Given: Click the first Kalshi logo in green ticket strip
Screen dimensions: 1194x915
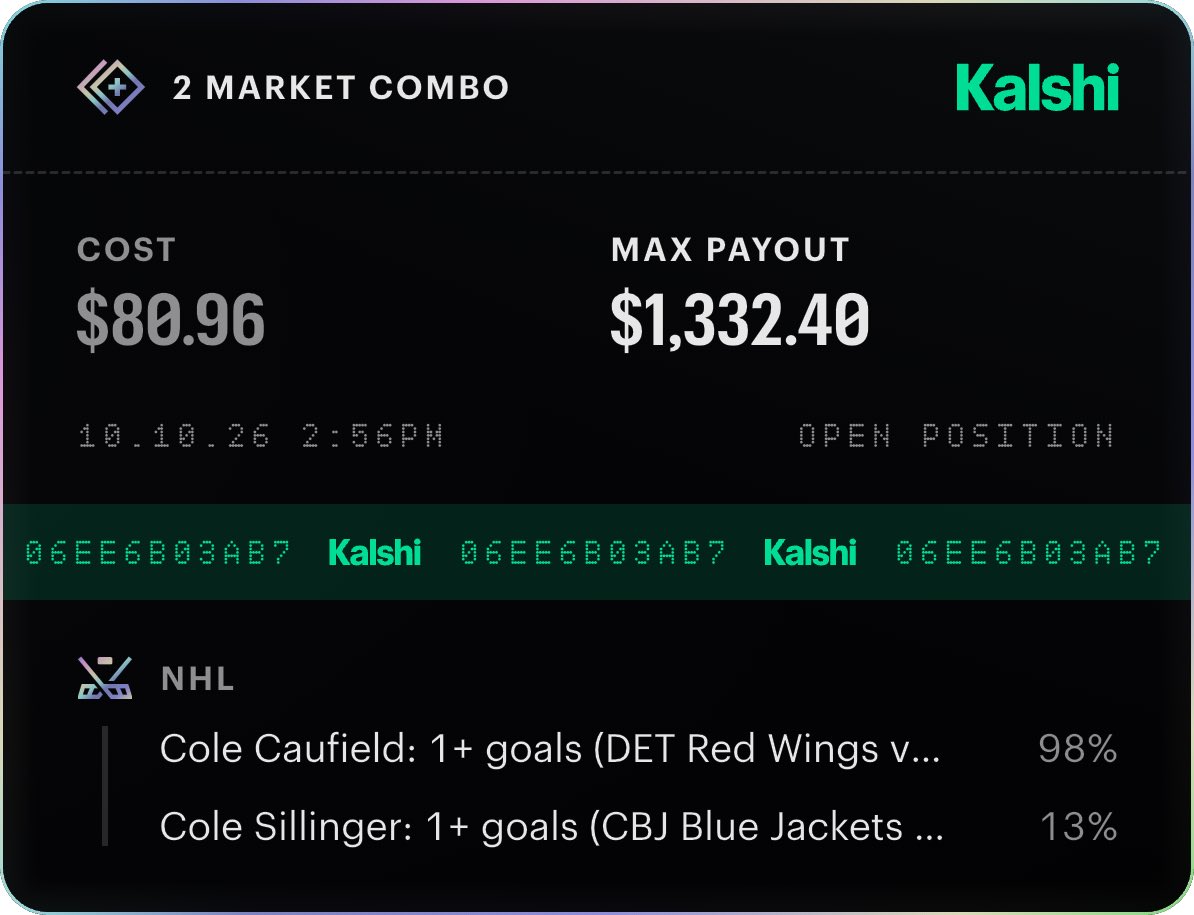Looking at the screenshot, I should pyautogui.click(x=374, y=553).
